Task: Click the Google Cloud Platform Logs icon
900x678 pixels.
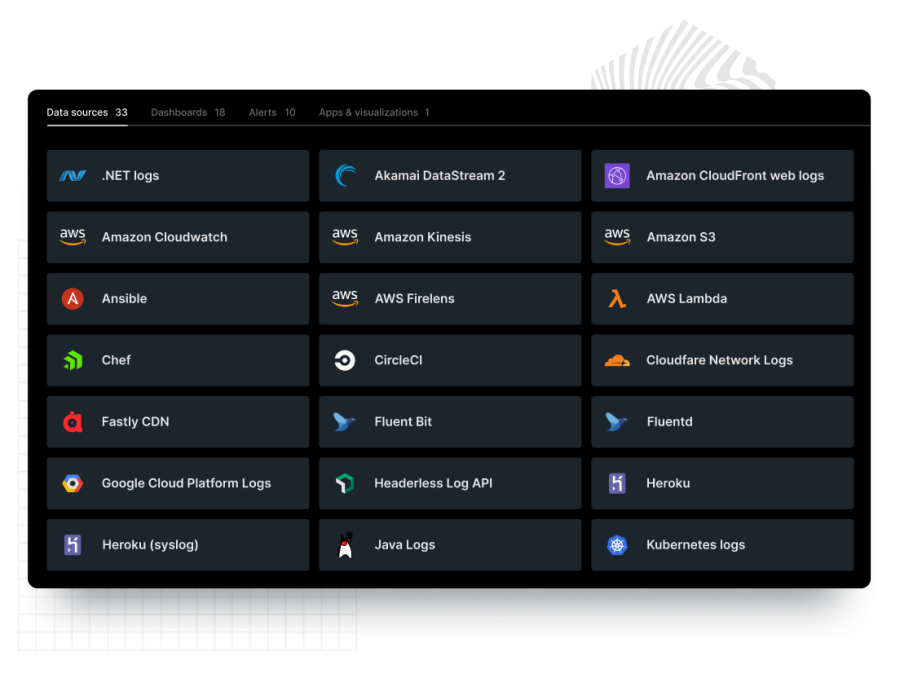Action: coord(72,483)
